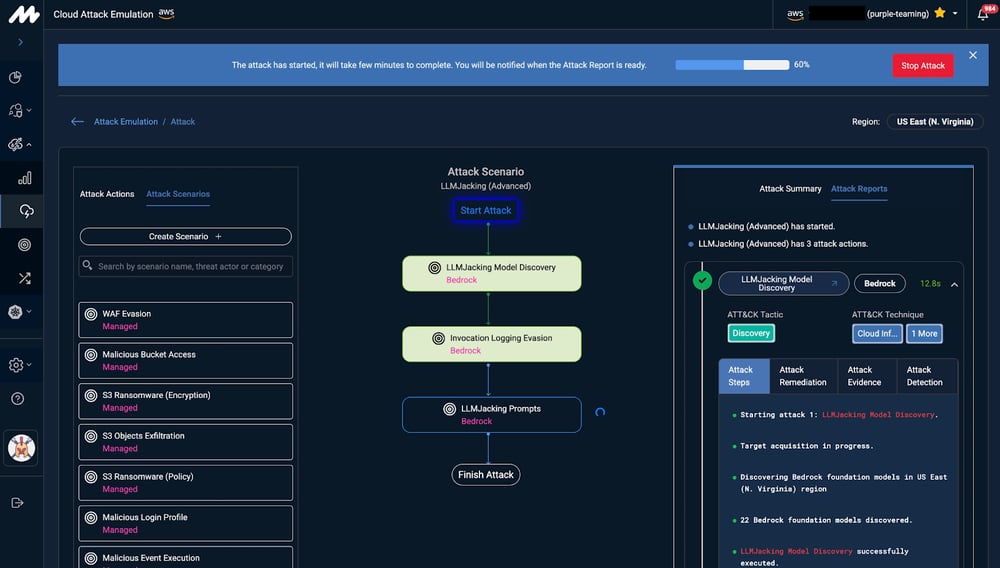Image resolution: width=1000 pixels, height=568 pixels.
Task: Open the notifications bell
Action: (x=983, y=14)
